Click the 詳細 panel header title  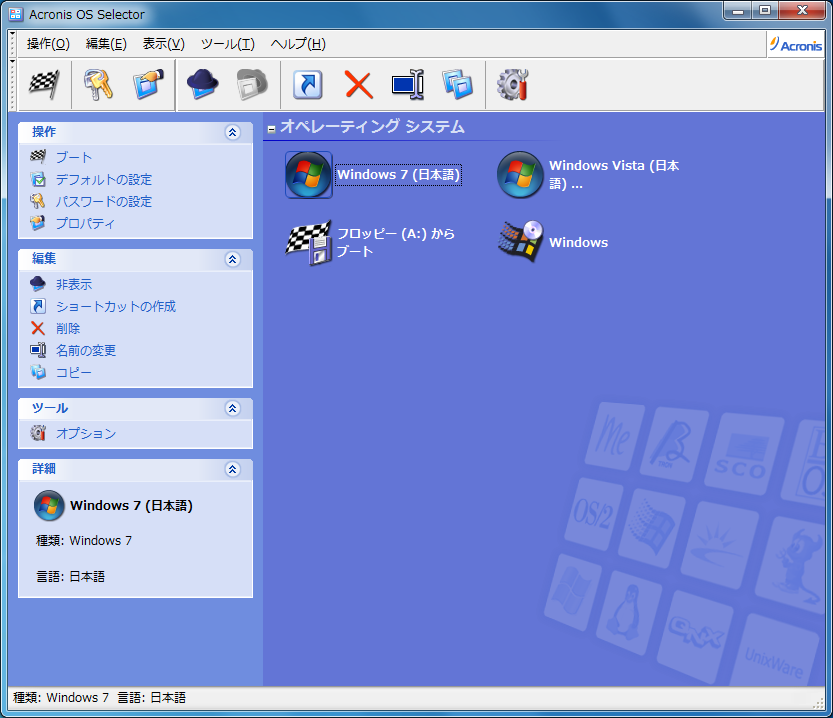(44, 469)
